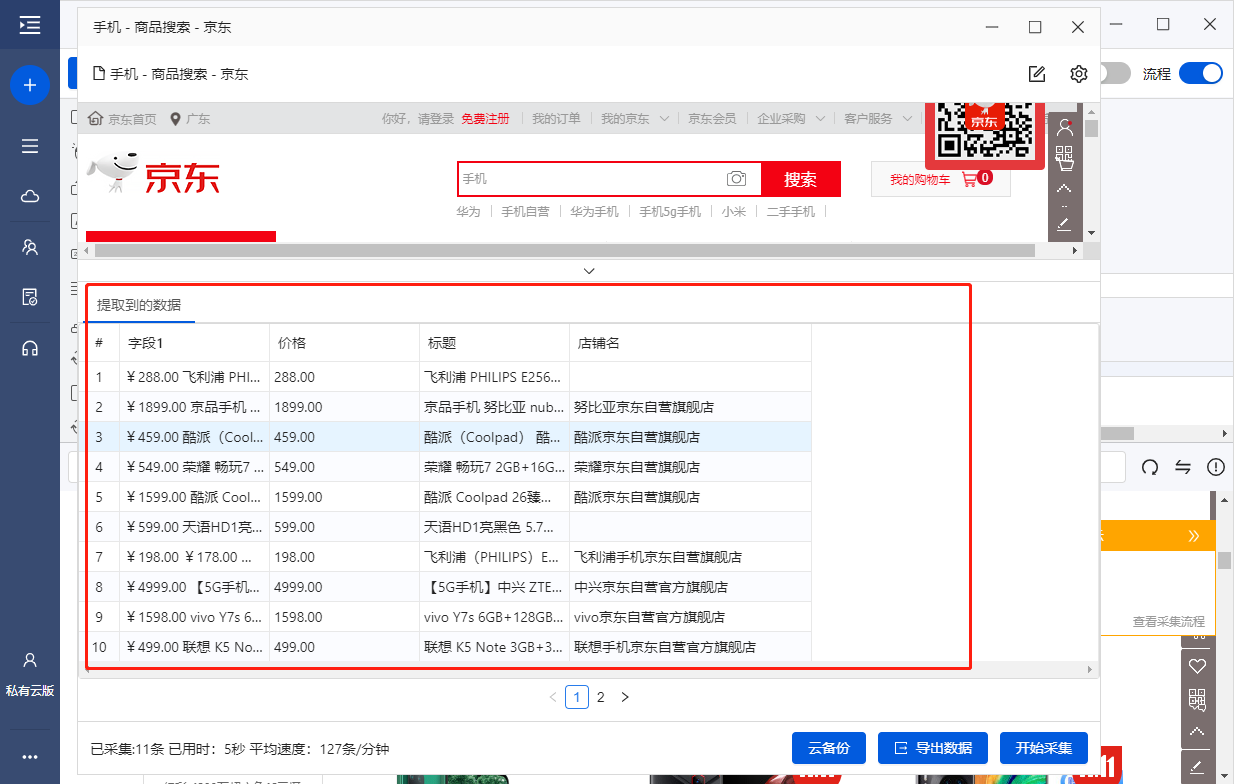Click the 努比亚京东自营旗舰店 cell
The height and width of the screenshot is (784, 1234).
pos(690,407)
